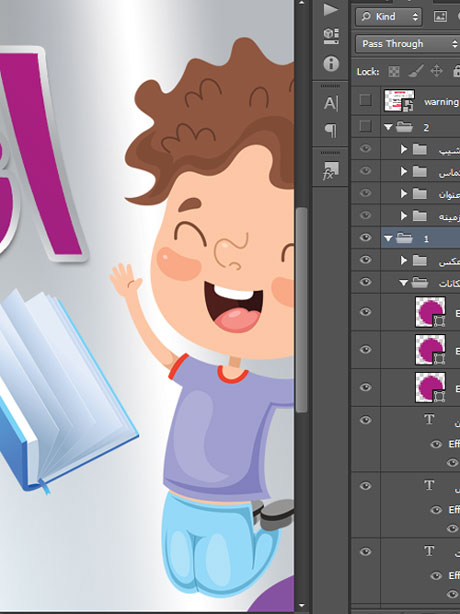
Task: Hide the first text layer
Action: pyautogui.click(x=365, y=420)
